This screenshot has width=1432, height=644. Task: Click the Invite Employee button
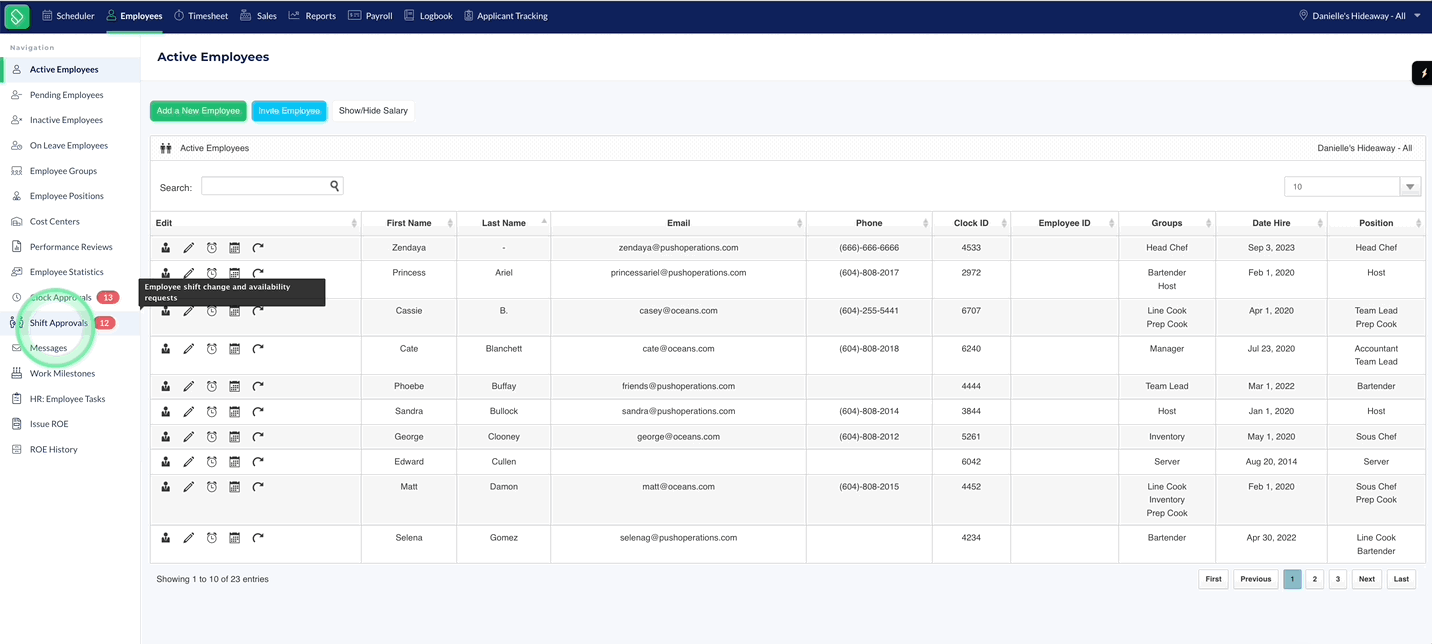pos(289,111)
